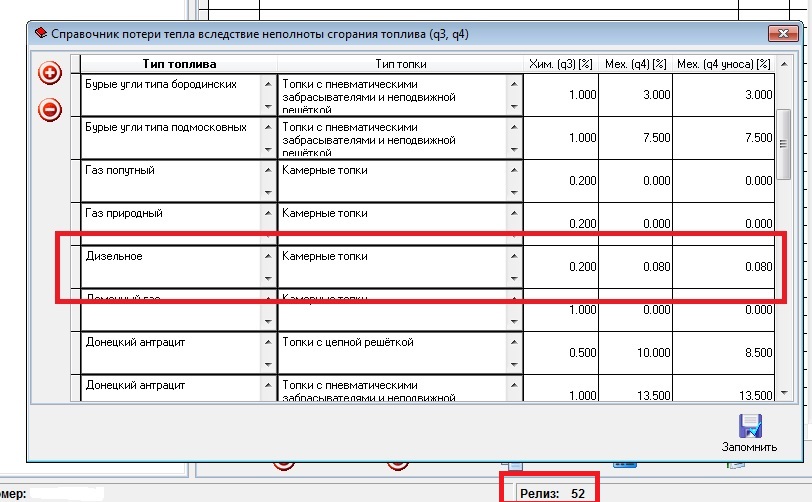
Task: Click the Запомнить floppy disk icon
Action: pyautogui.click(x=749, y=425)
